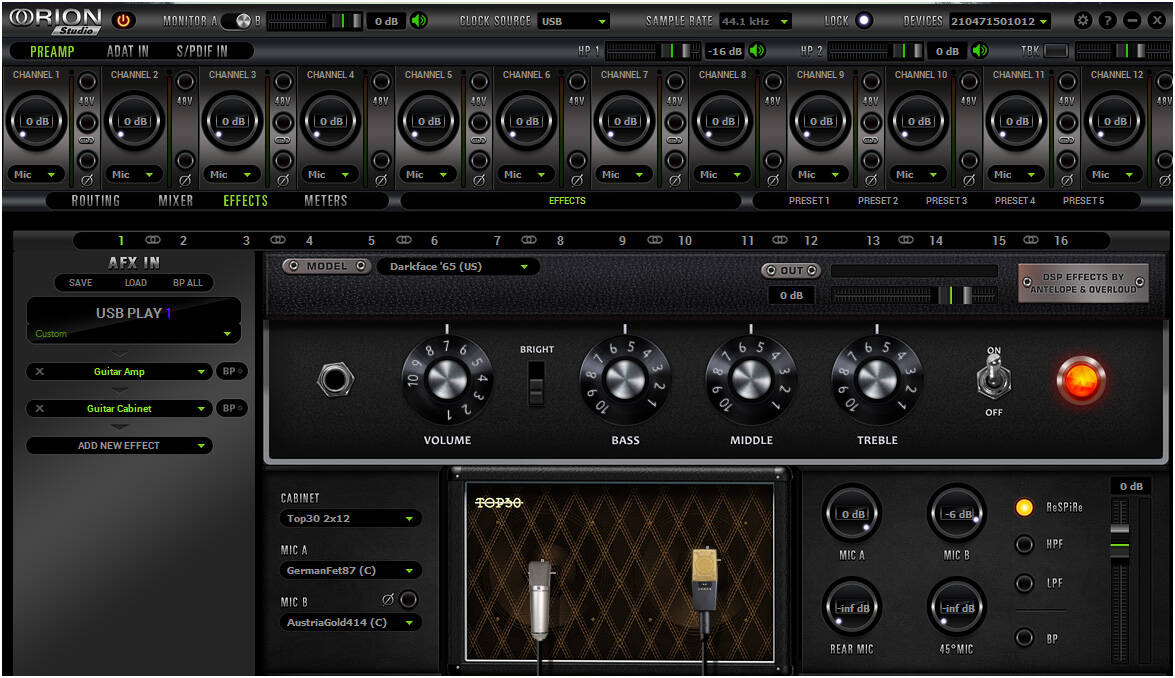The image size is (1175, 678).
Task: Link AFX channels 15 and 16
Action: 1031,240
